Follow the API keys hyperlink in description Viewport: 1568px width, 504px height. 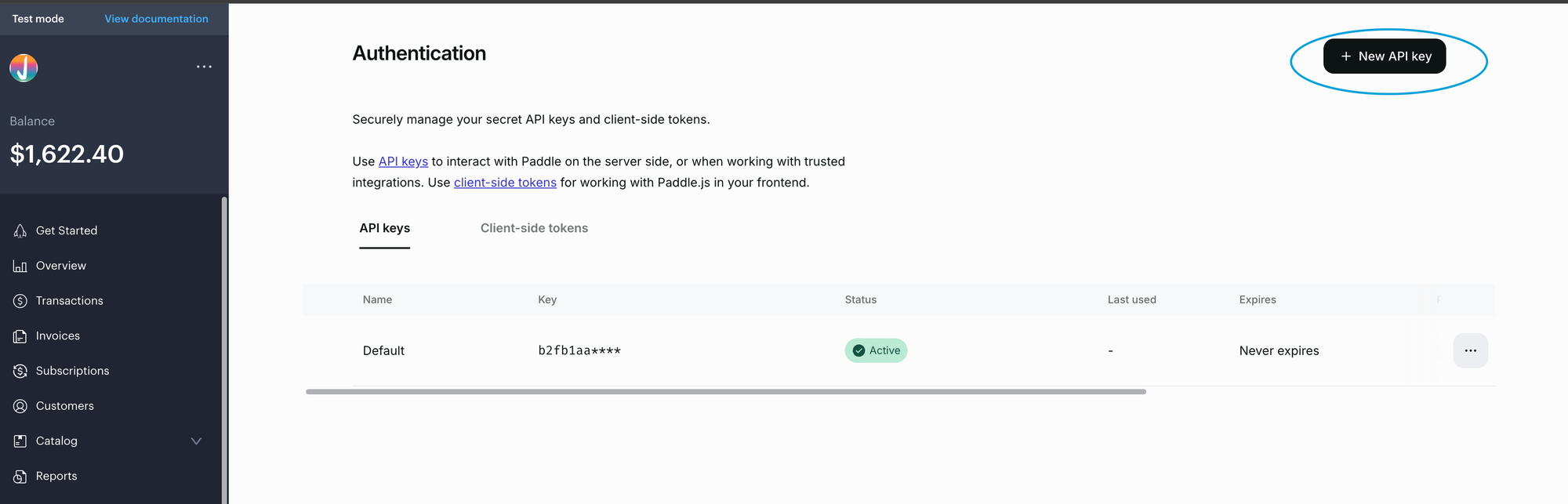tap(403, 161)
